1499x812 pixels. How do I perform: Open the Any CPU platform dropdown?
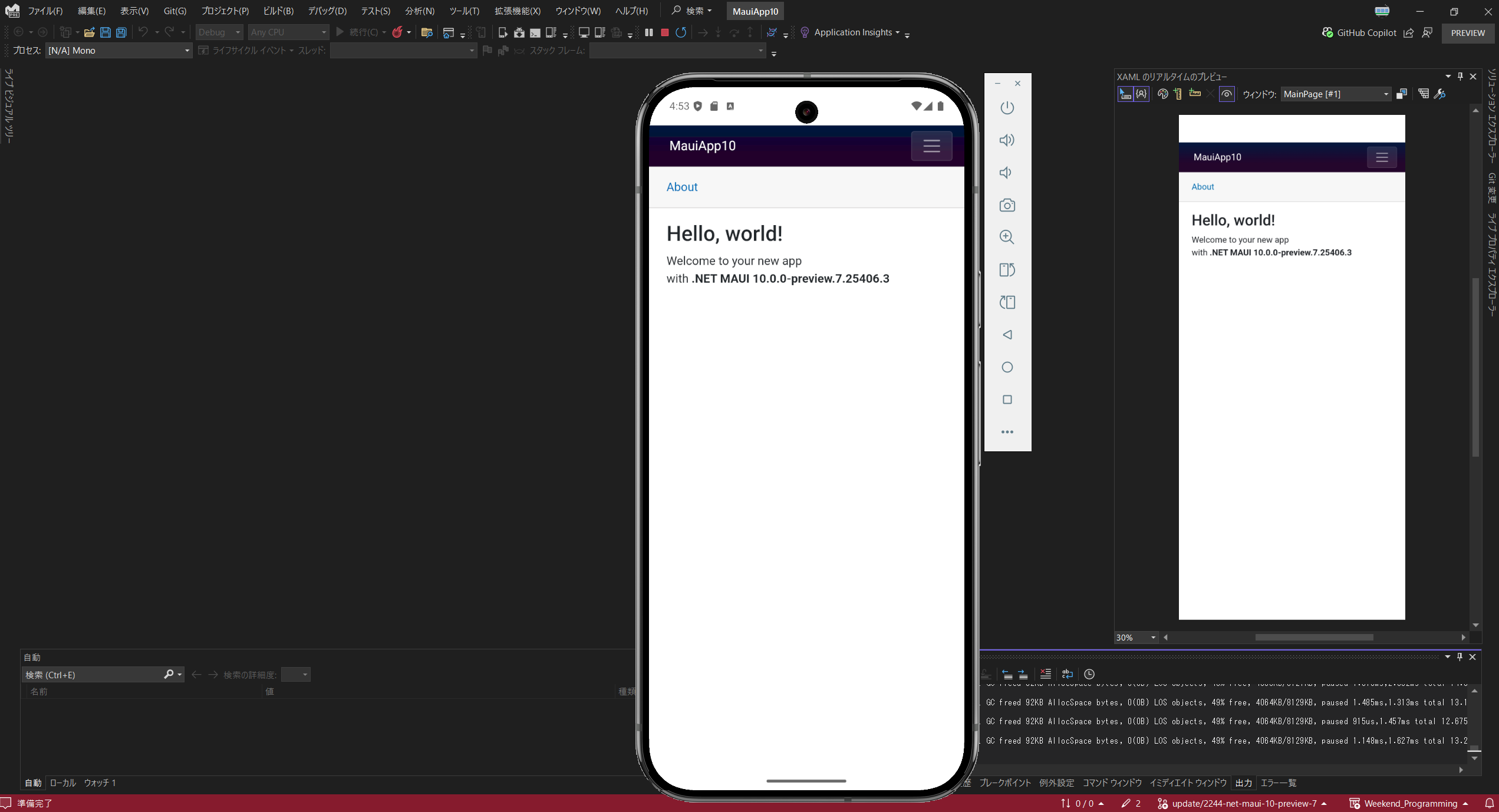coord(288,32)
